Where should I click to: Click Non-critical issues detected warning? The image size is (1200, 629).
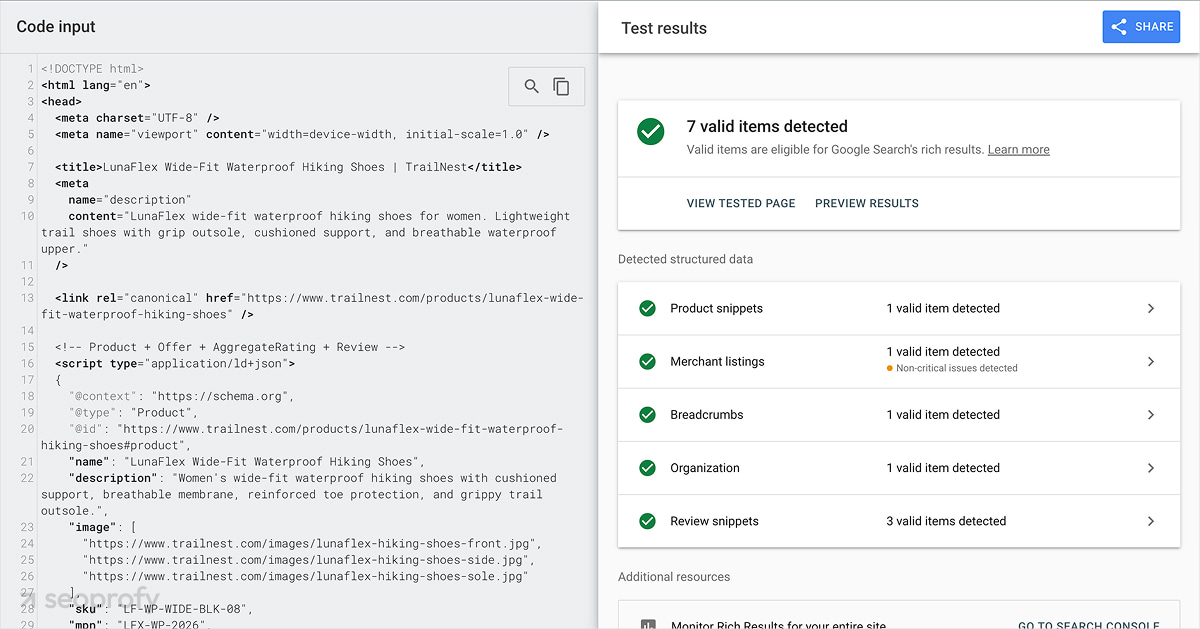point(952,368)
